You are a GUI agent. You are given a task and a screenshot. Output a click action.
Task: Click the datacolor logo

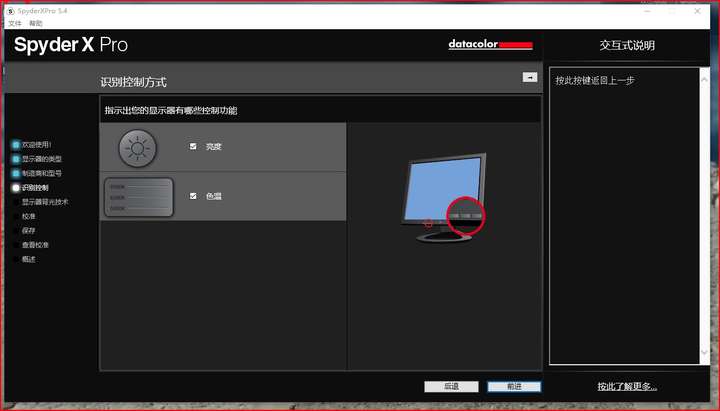[x=490, y=44]
